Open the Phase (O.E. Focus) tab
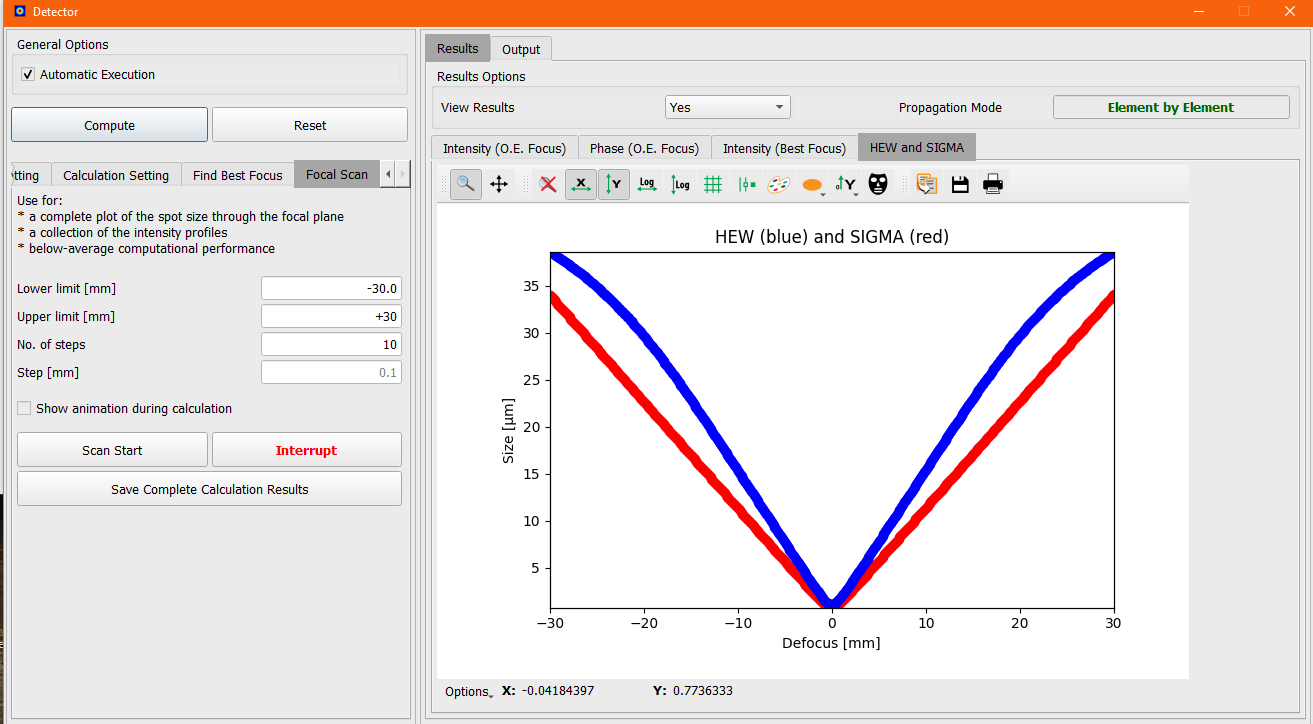The width and height of the screenshot is (1313, 724). pyautogui.click(x=644, y=147)
